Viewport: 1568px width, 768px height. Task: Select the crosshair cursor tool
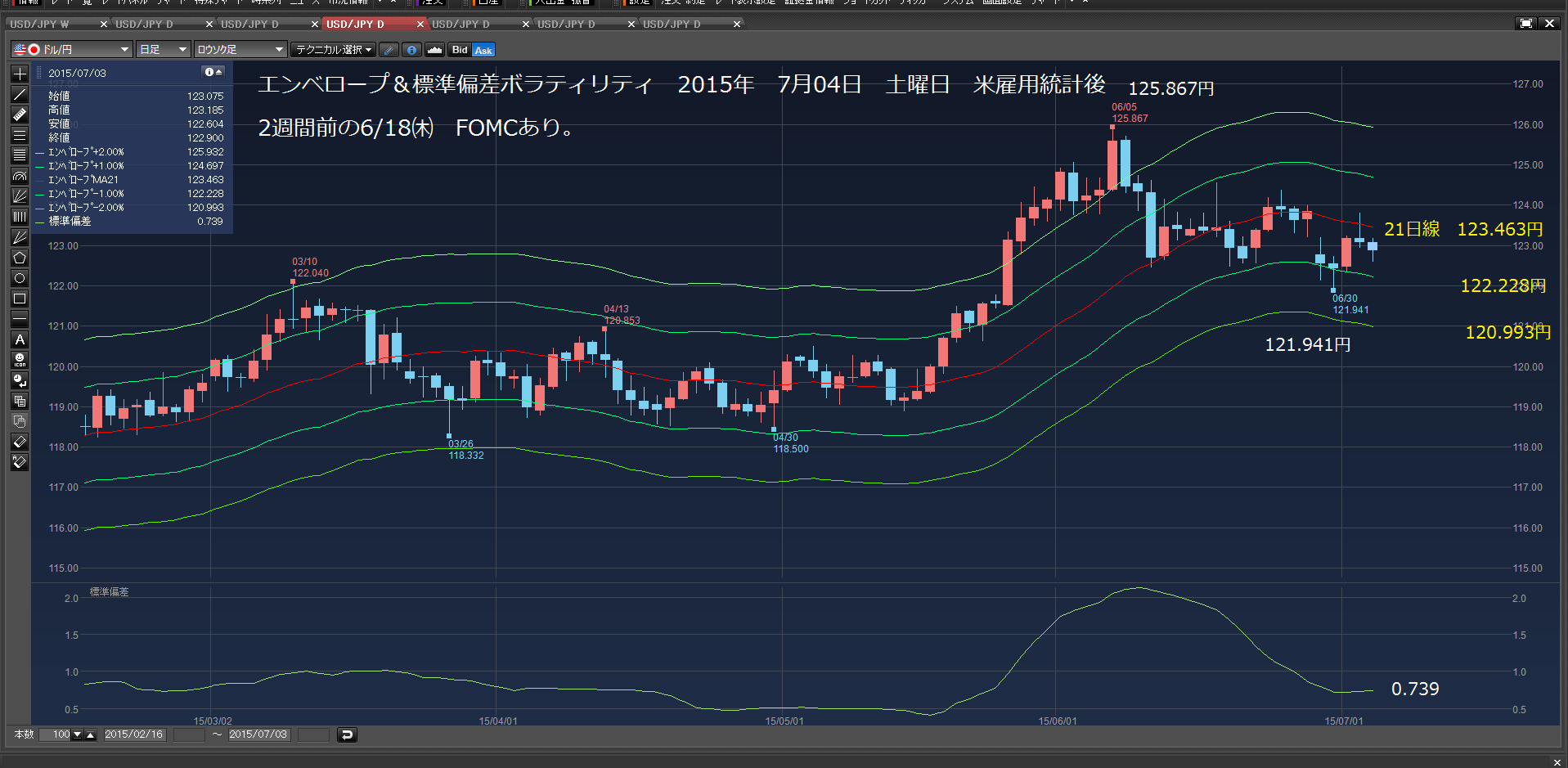click(20, 74)
